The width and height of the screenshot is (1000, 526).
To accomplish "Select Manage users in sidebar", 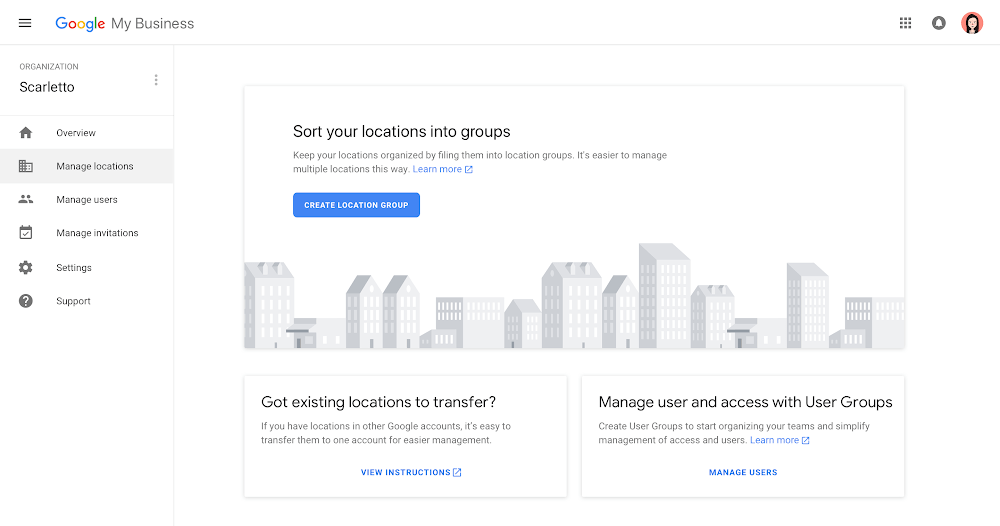I will [87, 200].
